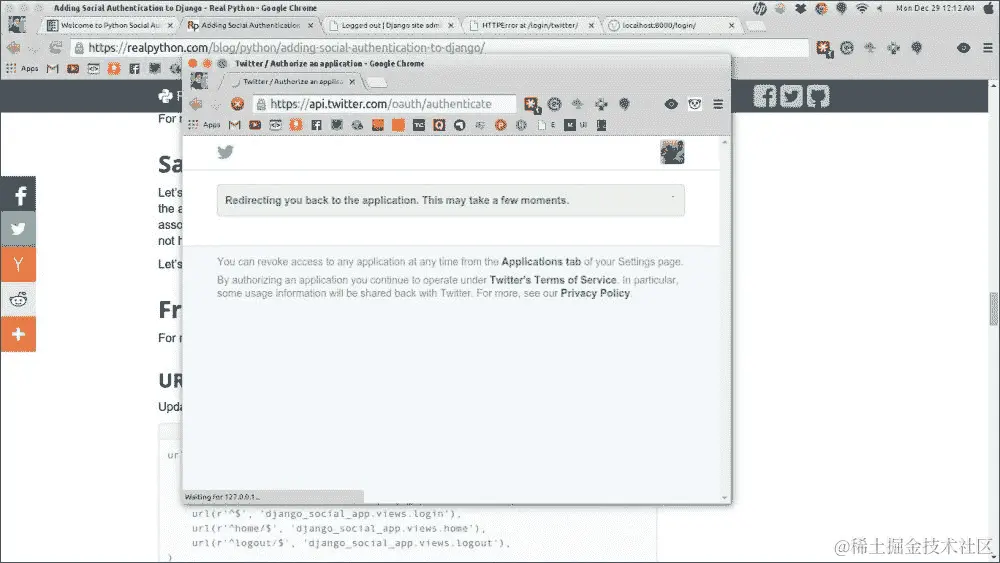
Task: Go back in the Real Python main window
Action: (x=13, y=48)
